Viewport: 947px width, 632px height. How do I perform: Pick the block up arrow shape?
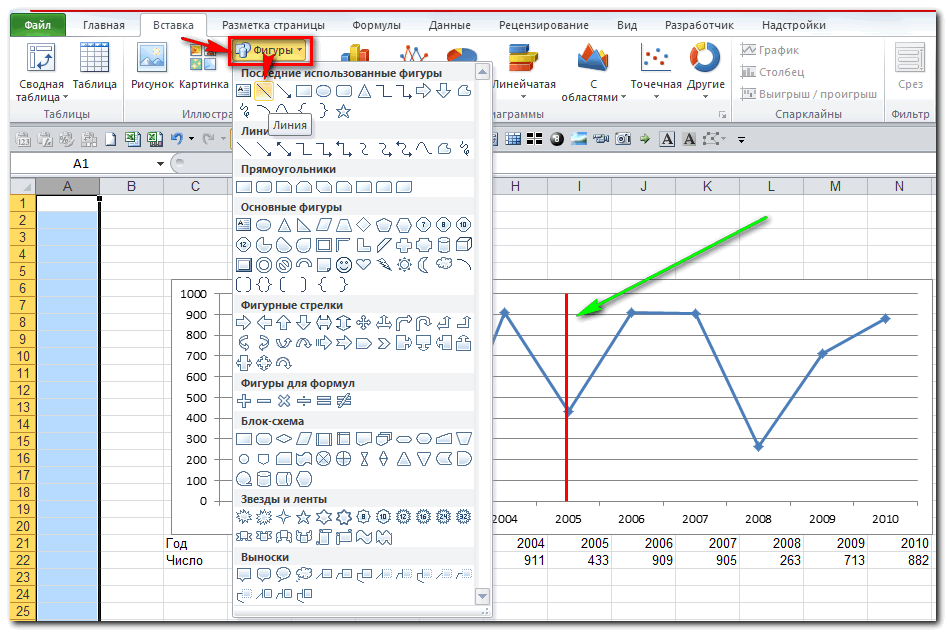click(283, 323)
